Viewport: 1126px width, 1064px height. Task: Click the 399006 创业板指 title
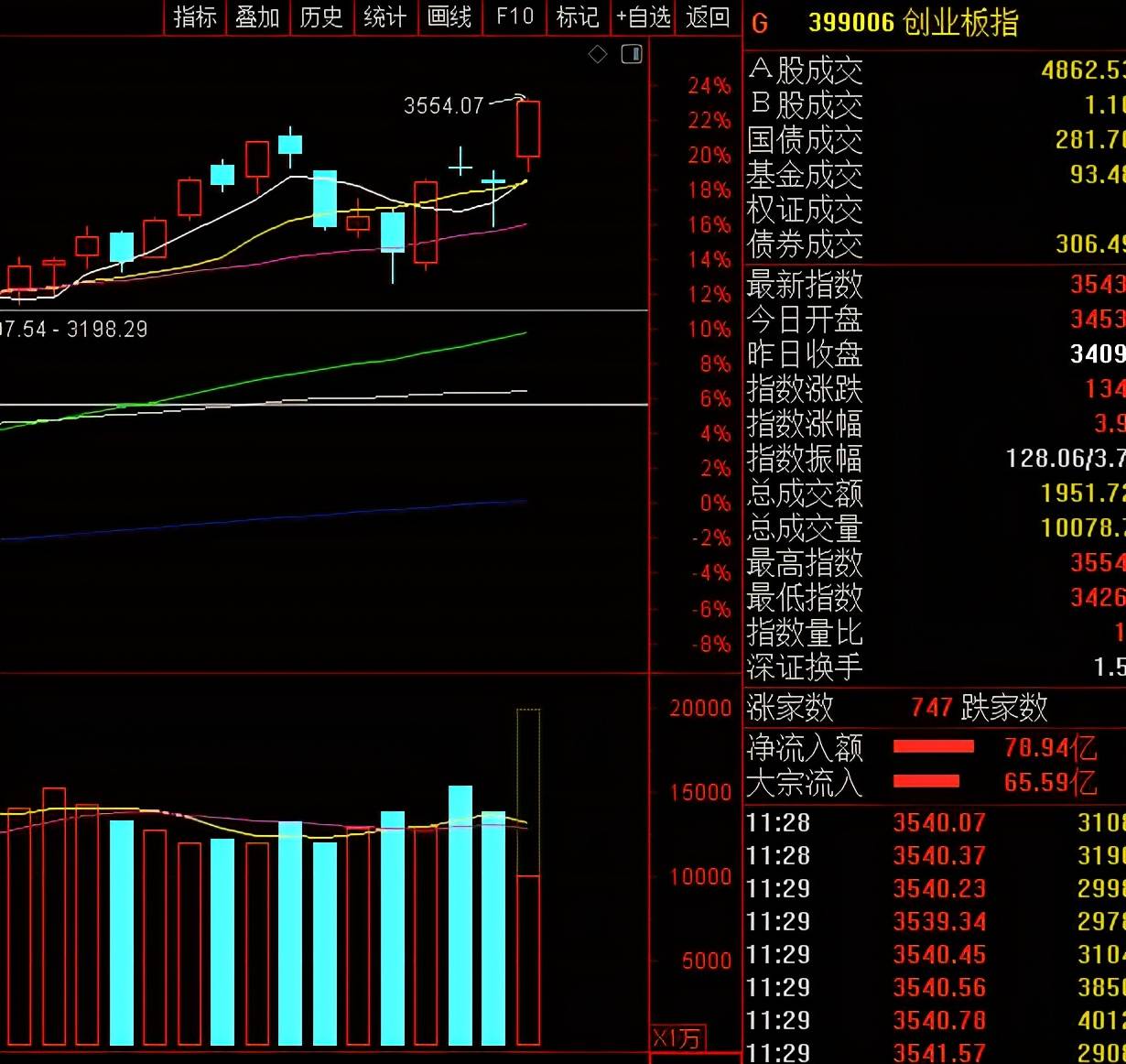pos(913,23)
